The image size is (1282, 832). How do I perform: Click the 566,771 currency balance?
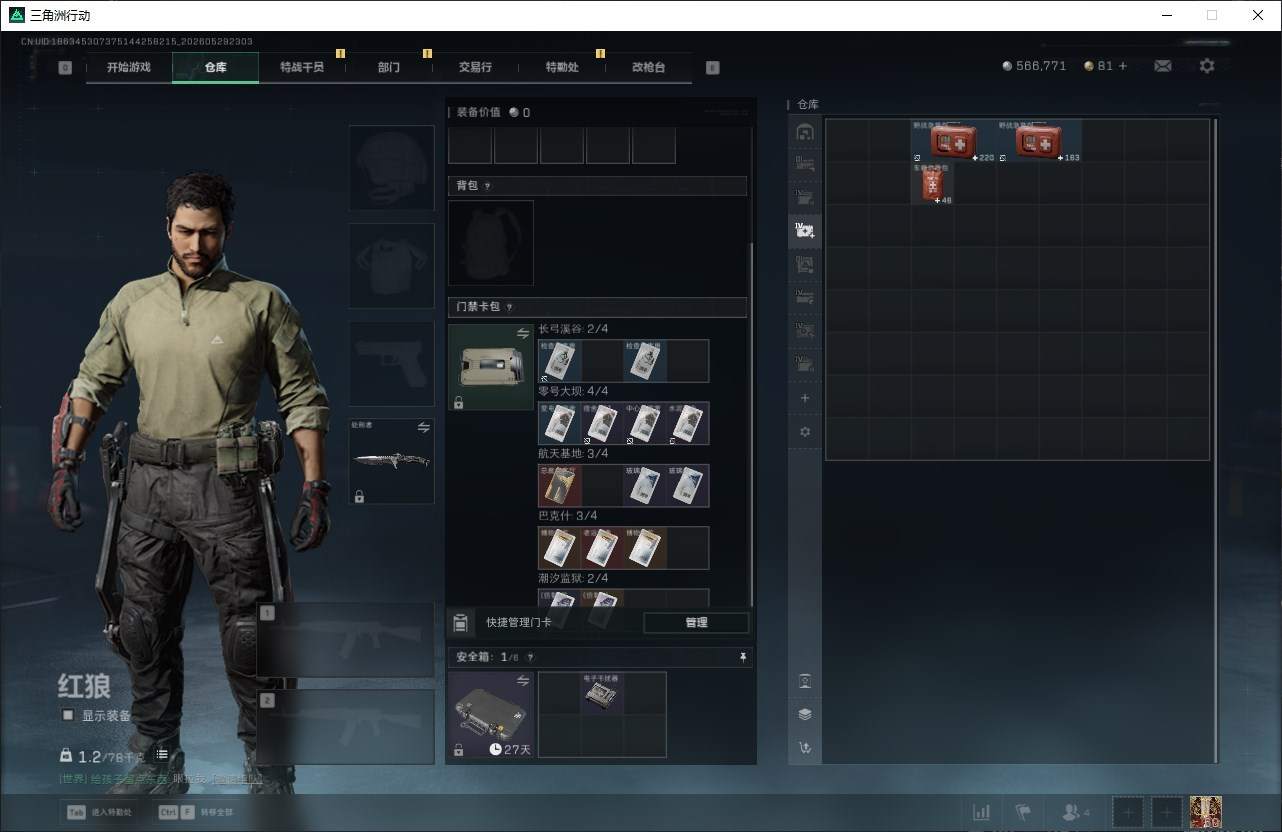tap(1035, 66)
